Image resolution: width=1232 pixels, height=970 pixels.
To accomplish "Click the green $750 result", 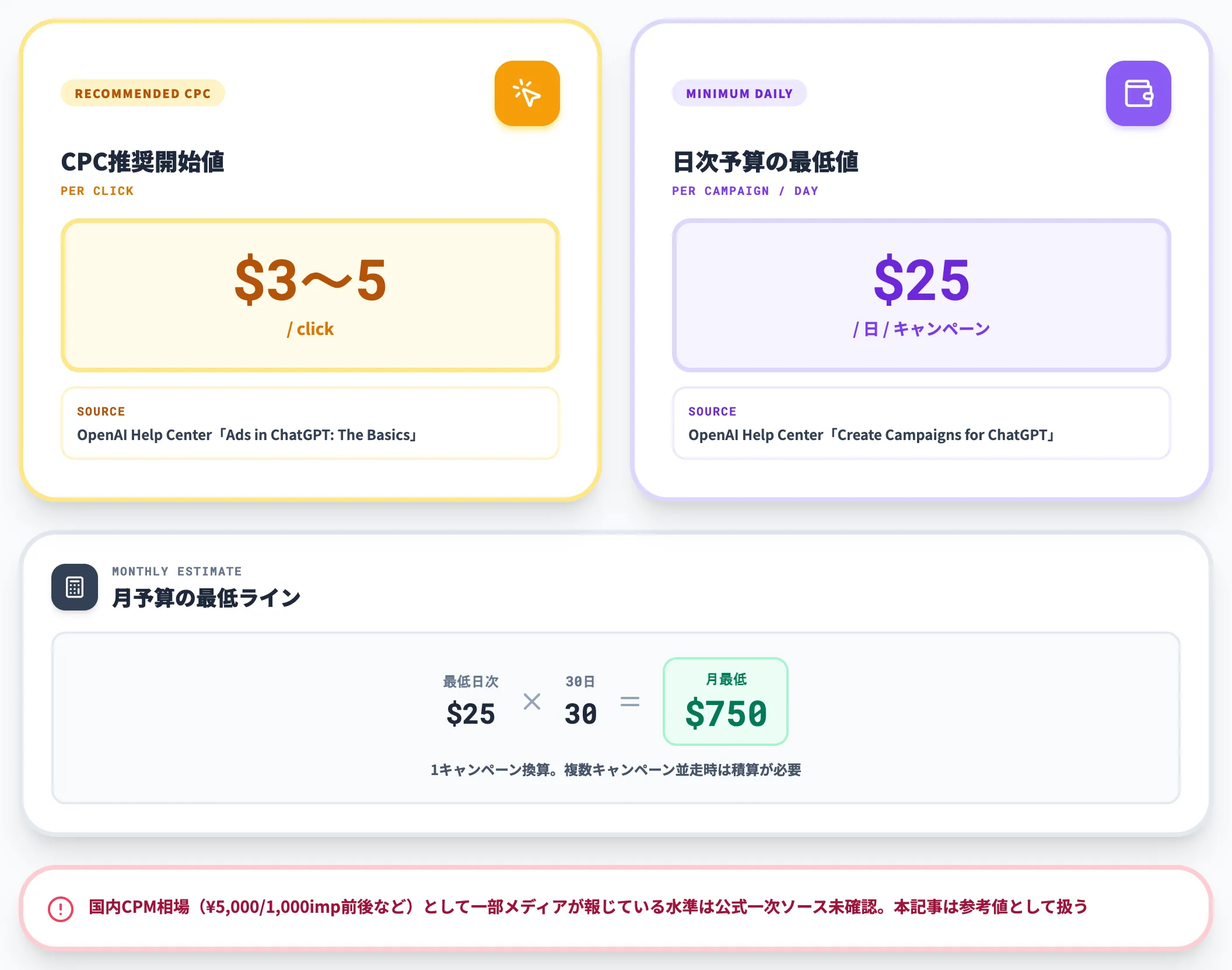I will click(x=726, y=713).
